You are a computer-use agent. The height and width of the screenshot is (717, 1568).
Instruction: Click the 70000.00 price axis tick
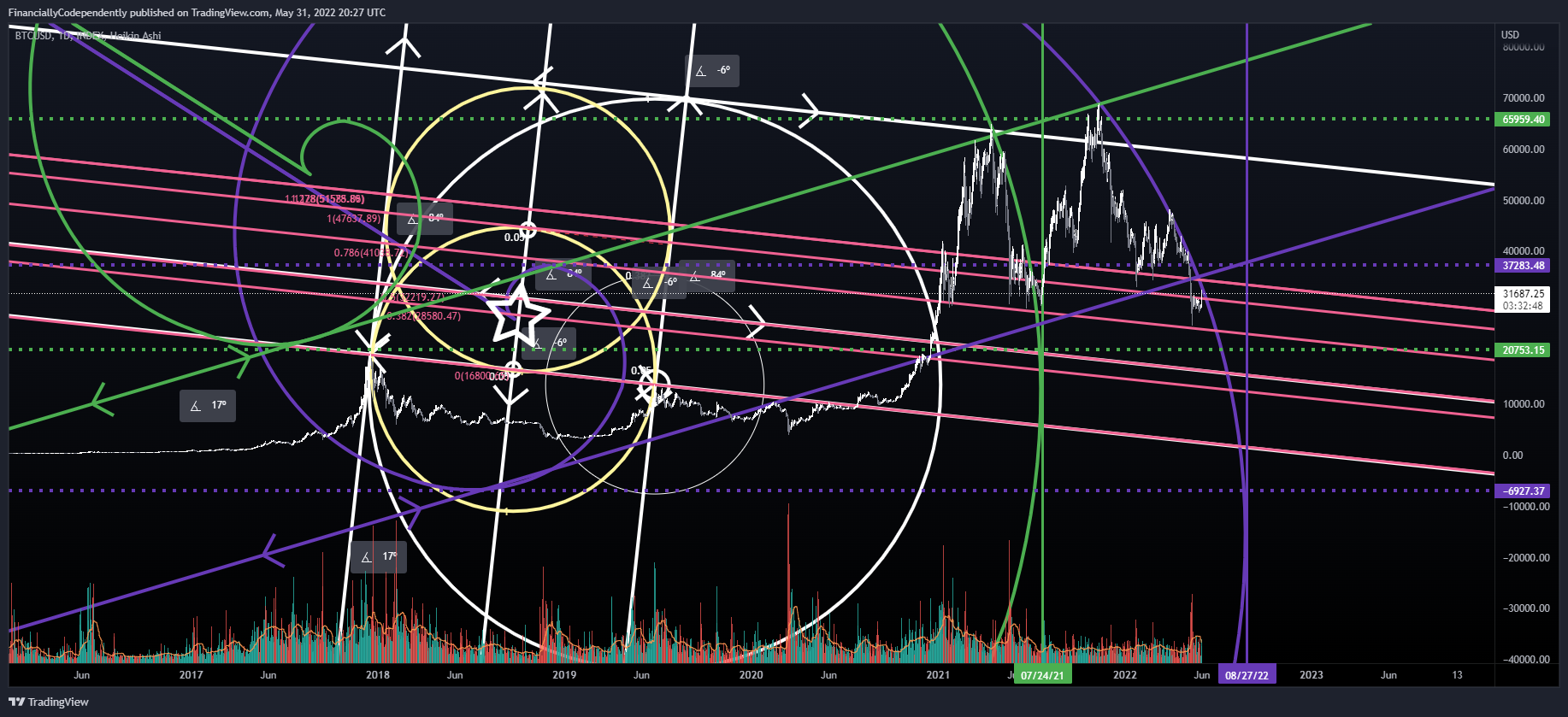tap(1524, 98)
